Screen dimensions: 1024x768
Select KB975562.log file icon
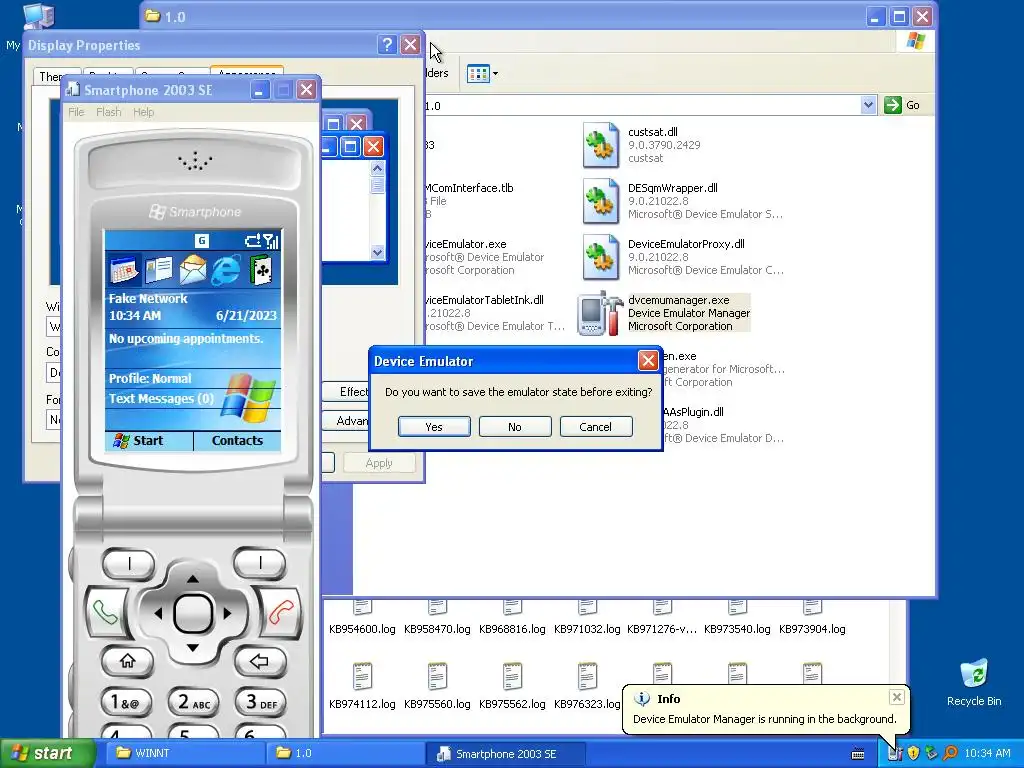click(512, 677)
